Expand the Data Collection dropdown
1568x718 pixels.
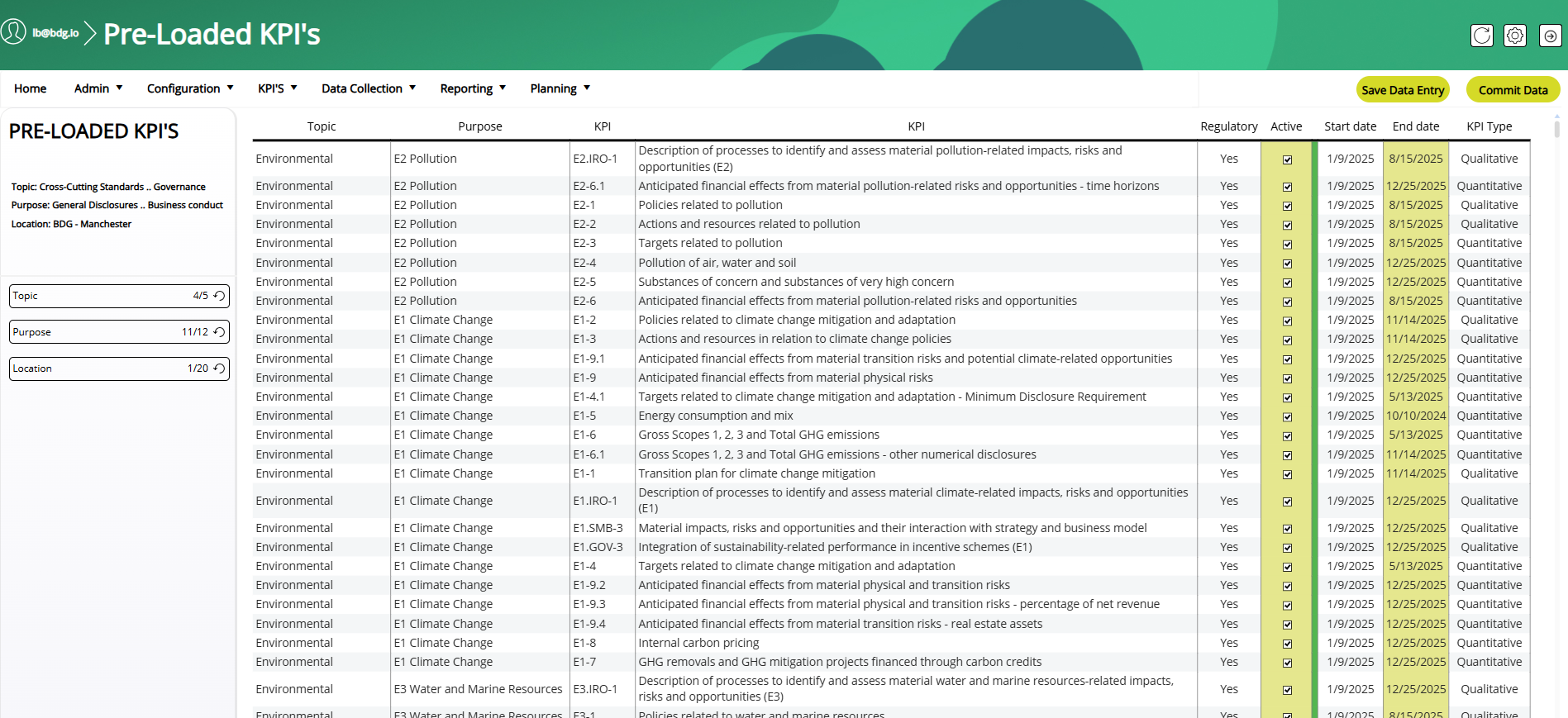tap(369, 88)
